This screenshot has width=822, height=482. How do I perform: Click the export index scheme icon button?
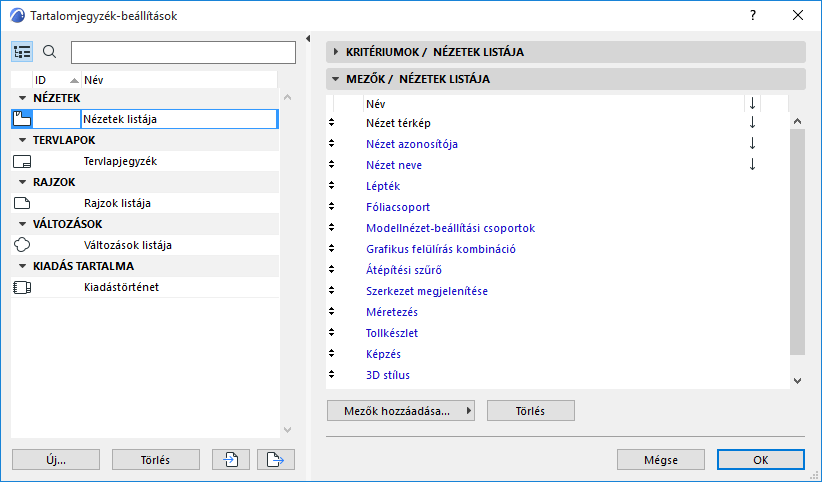tap(276, 460)
